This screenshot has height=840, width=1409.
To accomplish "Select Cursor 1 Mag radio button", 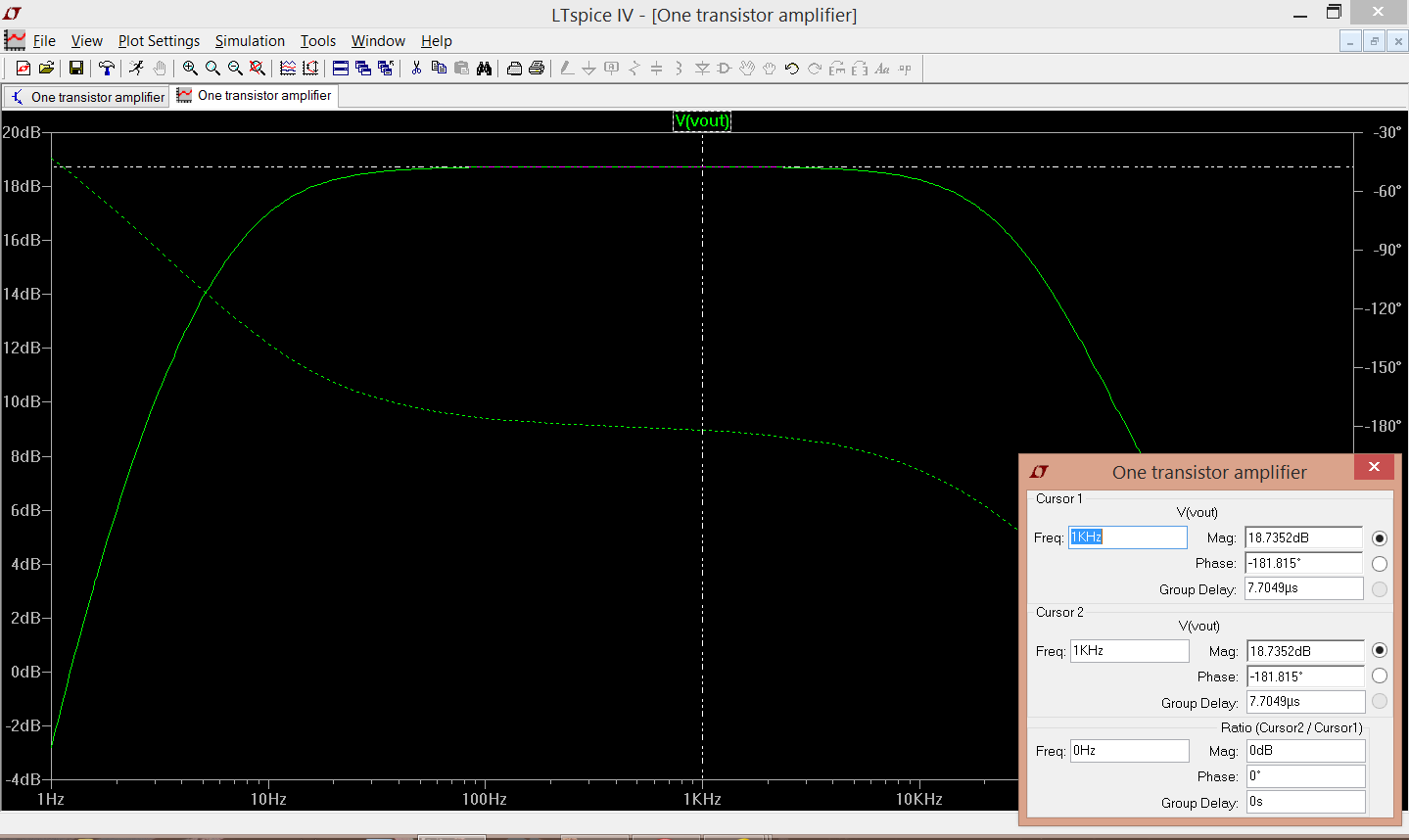I will pos(1380,537).
